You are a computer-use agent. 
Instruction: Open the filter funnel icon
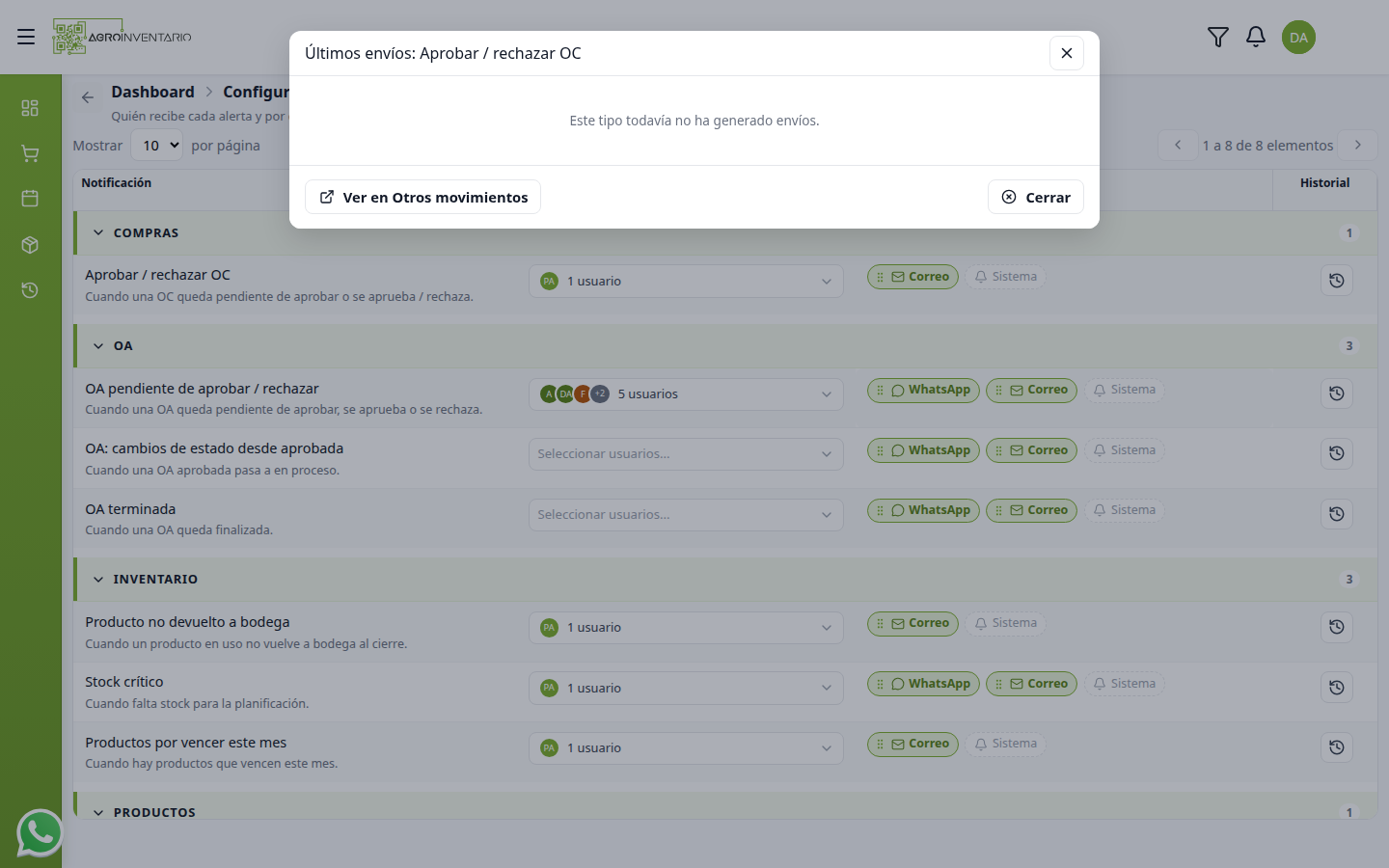click(1218, 37)
